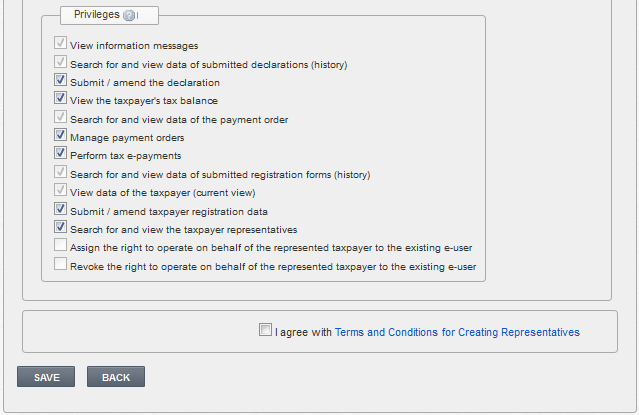
Task: Click the Manage payment orders label text
Action: [127, 138]
